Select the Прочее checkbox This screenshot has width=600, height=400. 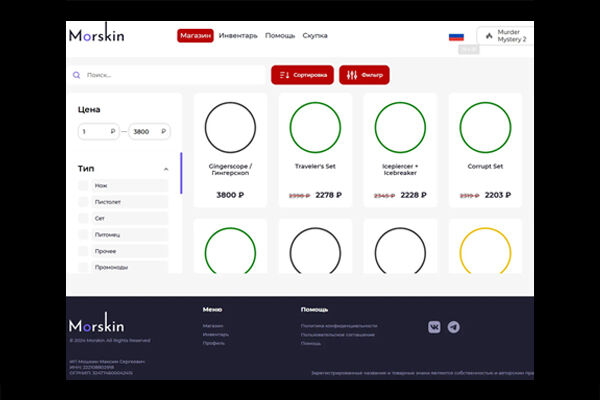pyautogui.click(x=83, y=251)
